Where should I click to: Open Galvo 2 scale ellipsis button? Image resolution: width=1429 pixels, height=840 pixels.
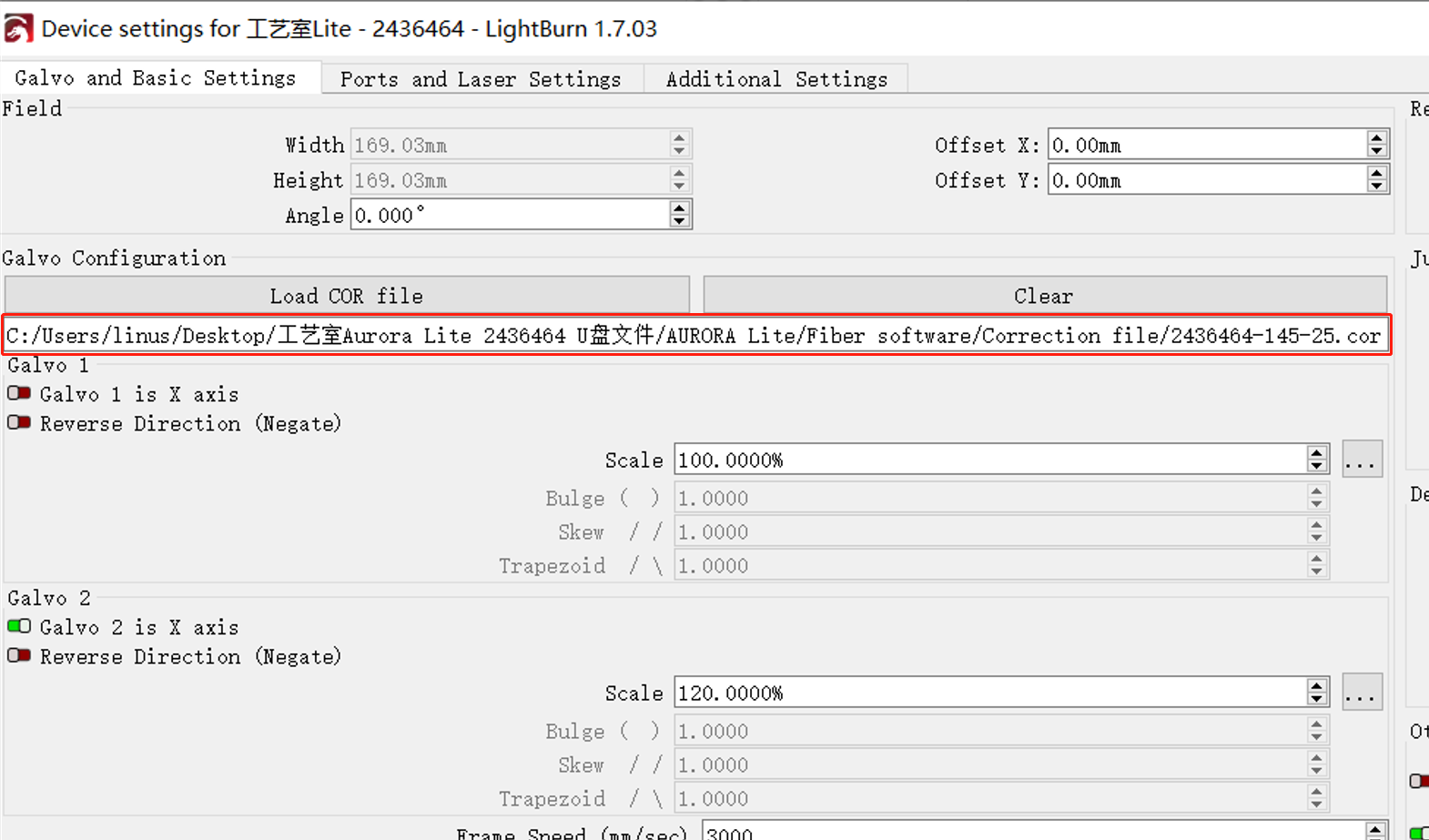pos(1362,693)
